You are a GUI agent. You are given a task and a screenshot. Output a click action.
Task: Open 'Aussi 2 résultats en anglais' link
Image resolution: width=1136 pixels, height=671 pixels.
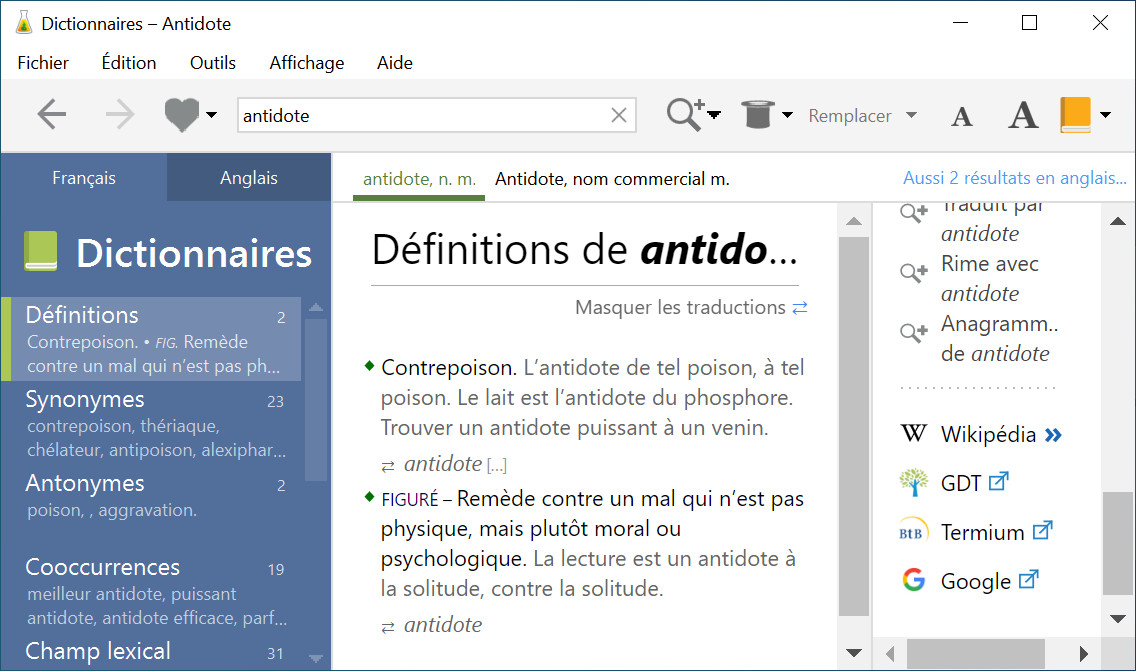1014,178
